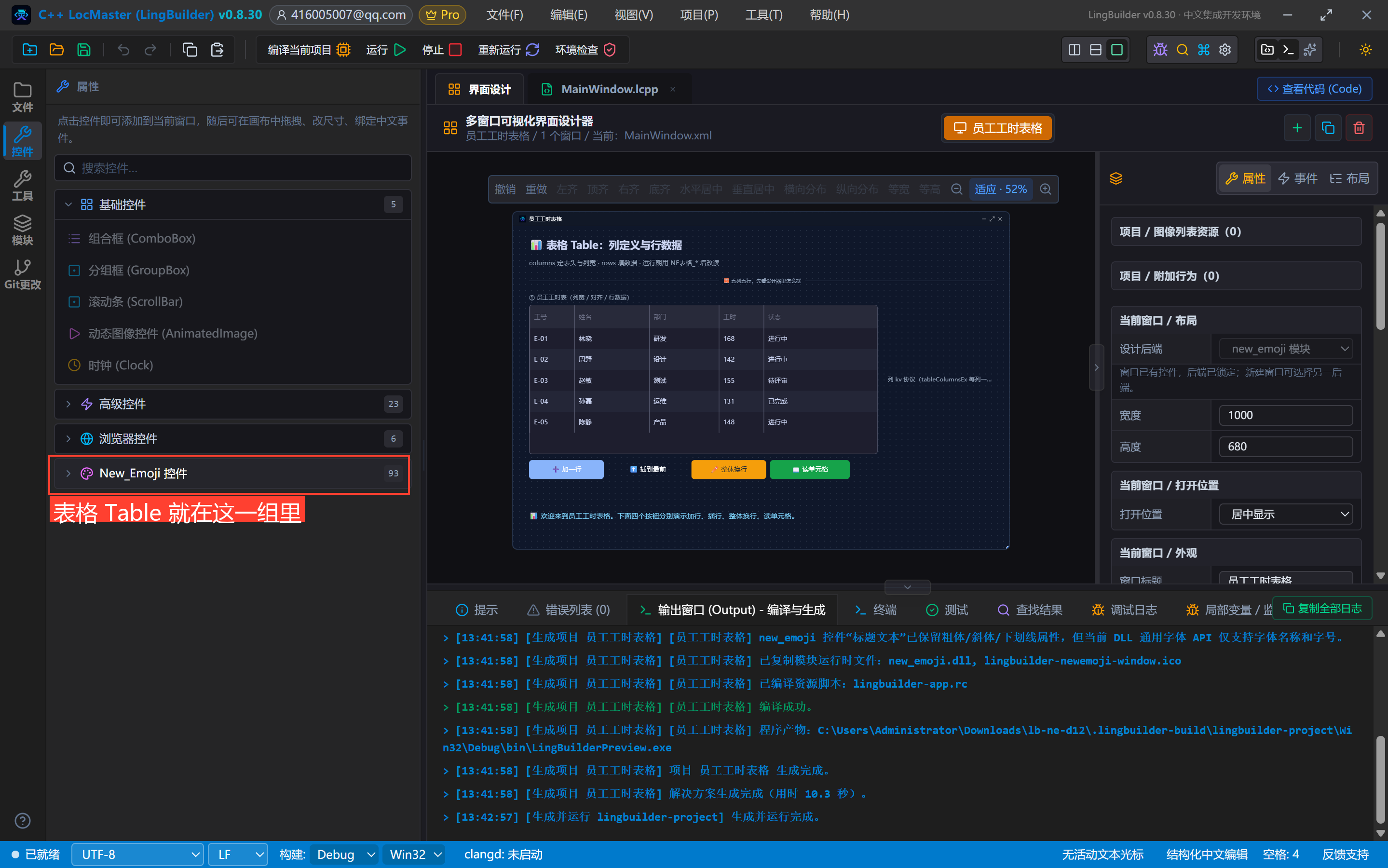Screen dimensions: 1388x868
Task: Open the terminal prompt icon in toolbar
Action: [1288, 50]
